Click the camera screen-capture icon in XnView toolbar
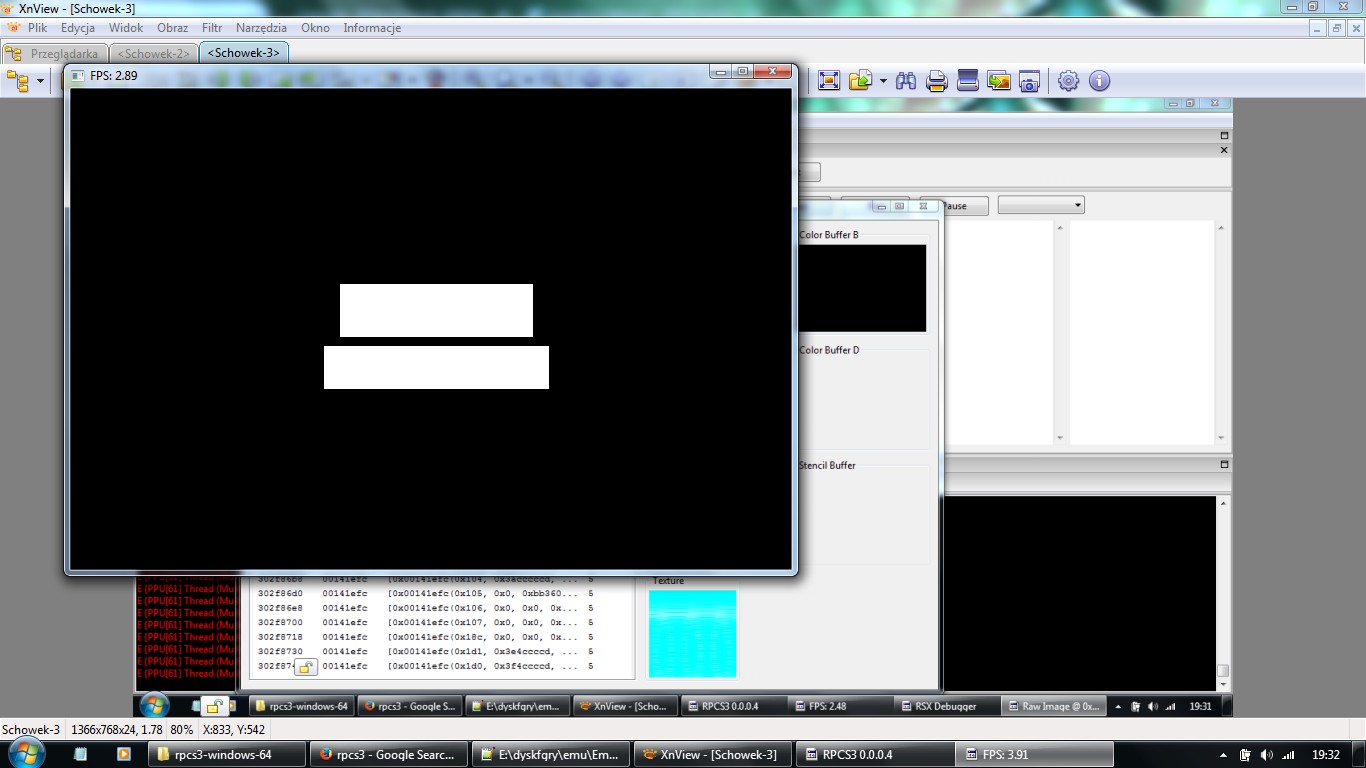The height and width of the screenshot is (768, 1366). pos(1029,81)
